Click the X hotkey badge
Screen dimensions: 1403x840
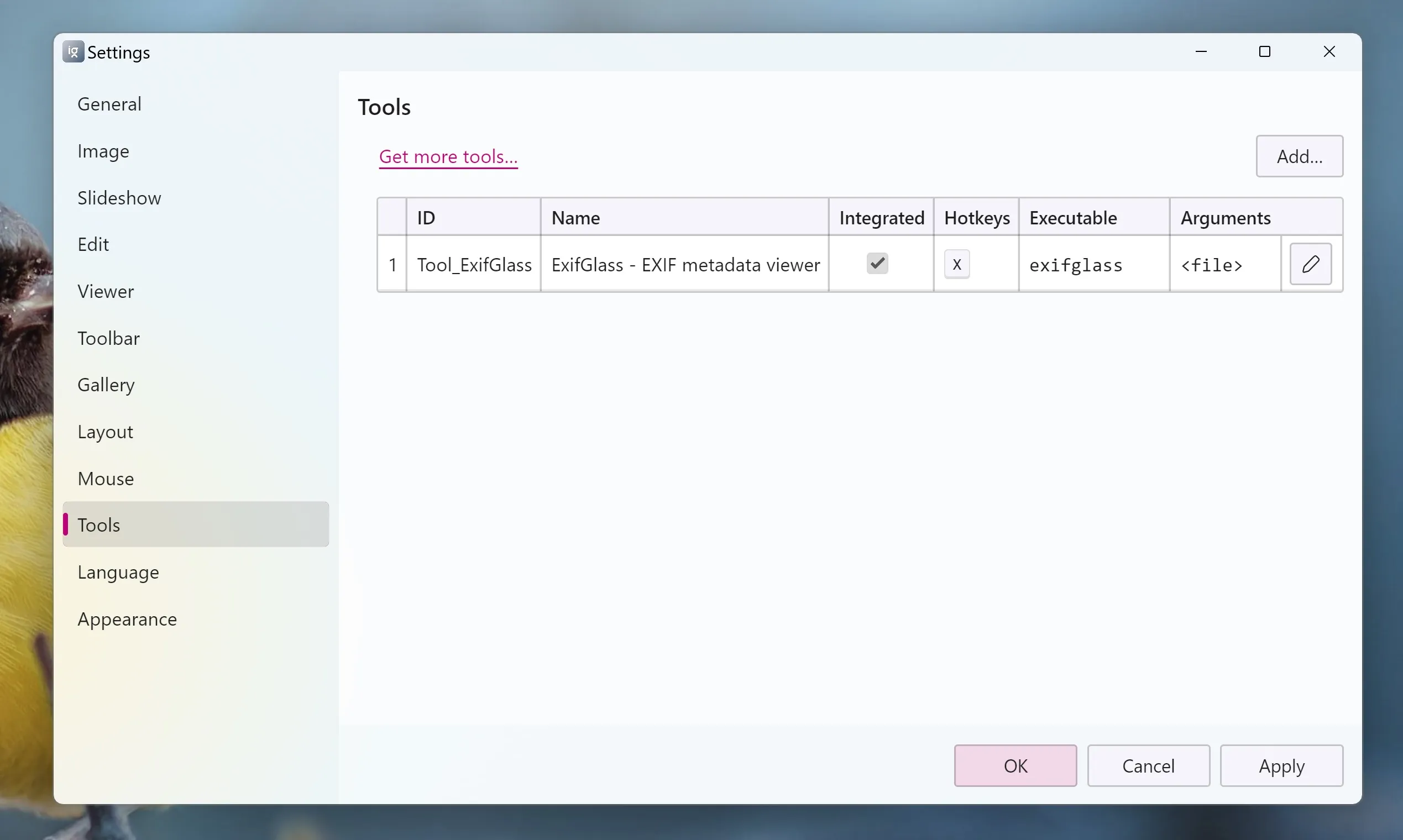click(x=956, y=264)
